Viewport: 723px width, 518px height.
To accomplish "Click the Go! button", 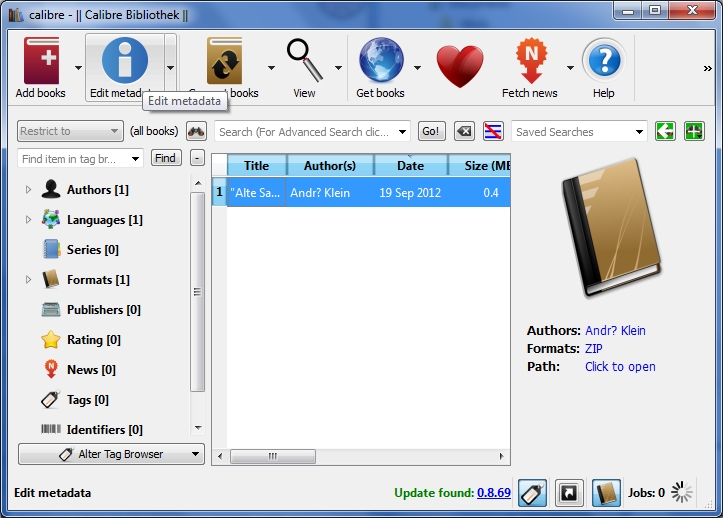I will tap(431, 131).
